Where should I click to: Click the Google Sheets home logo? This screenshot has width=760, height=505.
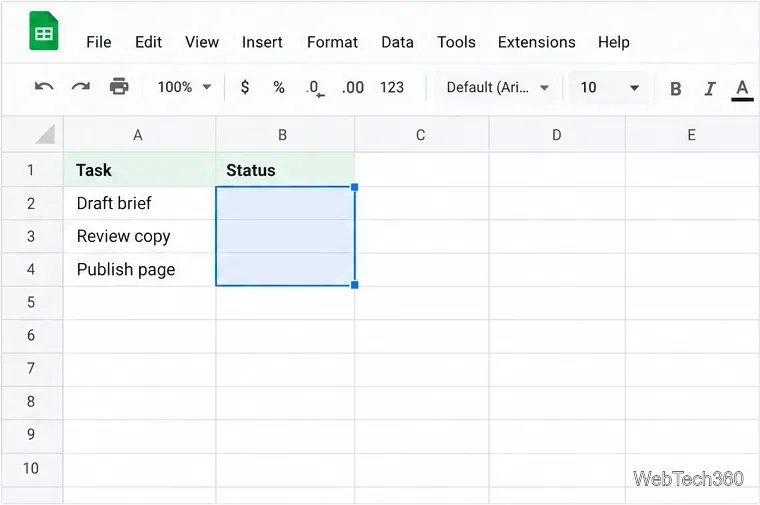44,31
